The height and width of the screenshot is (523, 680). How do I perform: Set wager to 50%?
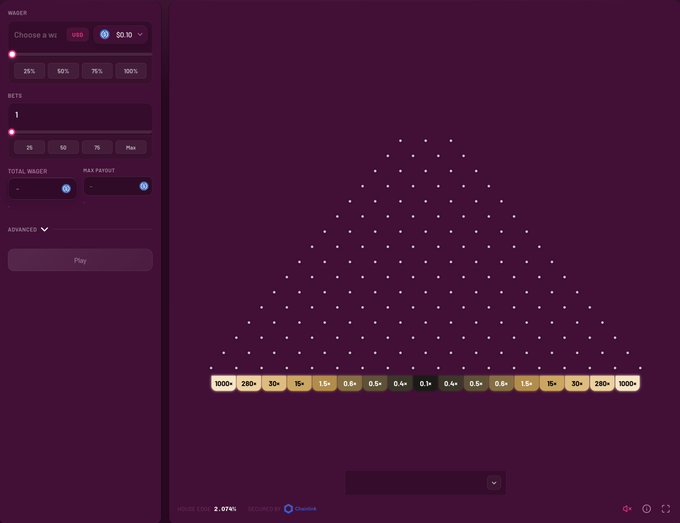63,71
